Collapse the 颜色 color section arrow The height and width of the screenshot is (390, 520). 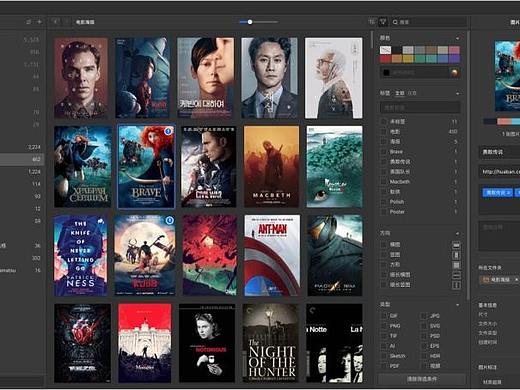[x=458, y=39]
